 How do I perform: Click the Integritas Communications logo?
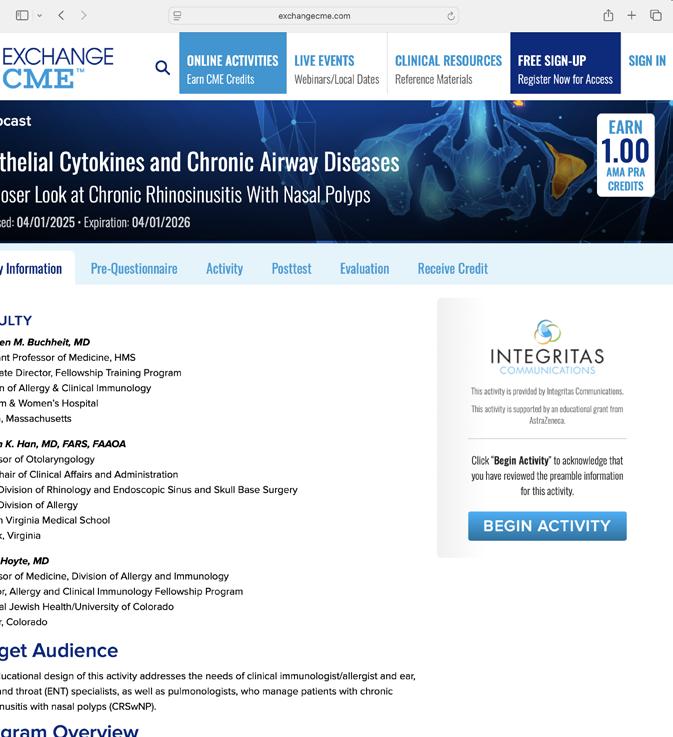tap(547, 347)
